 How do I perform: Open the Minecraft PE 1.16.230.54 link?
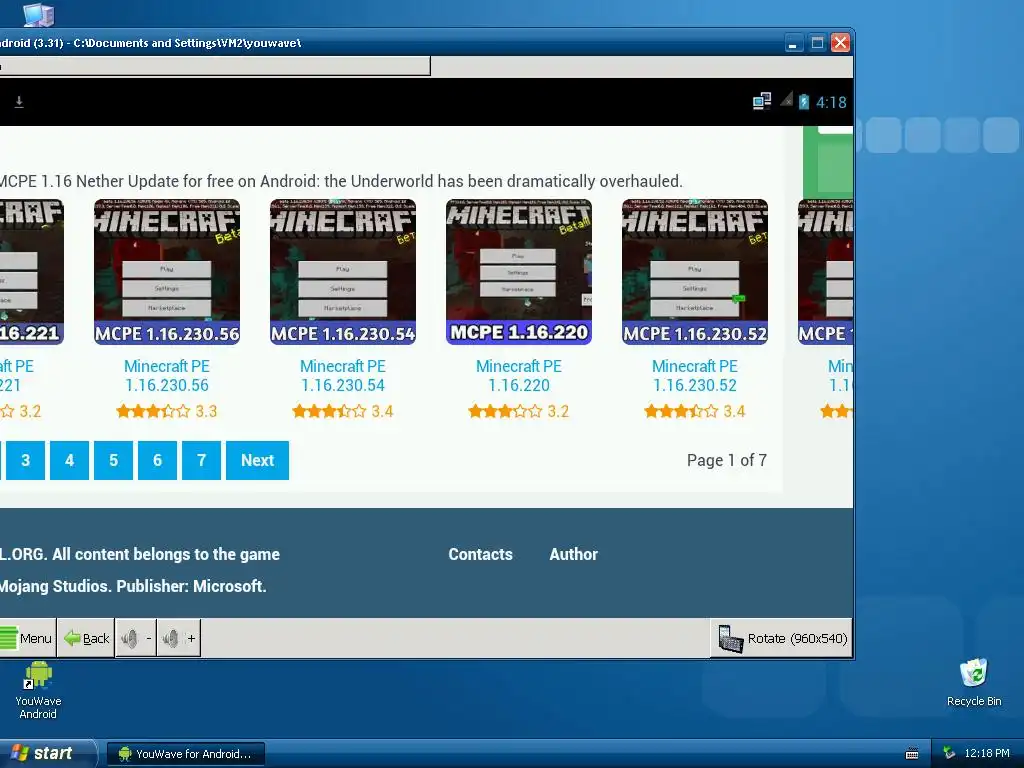pos(343,376)
